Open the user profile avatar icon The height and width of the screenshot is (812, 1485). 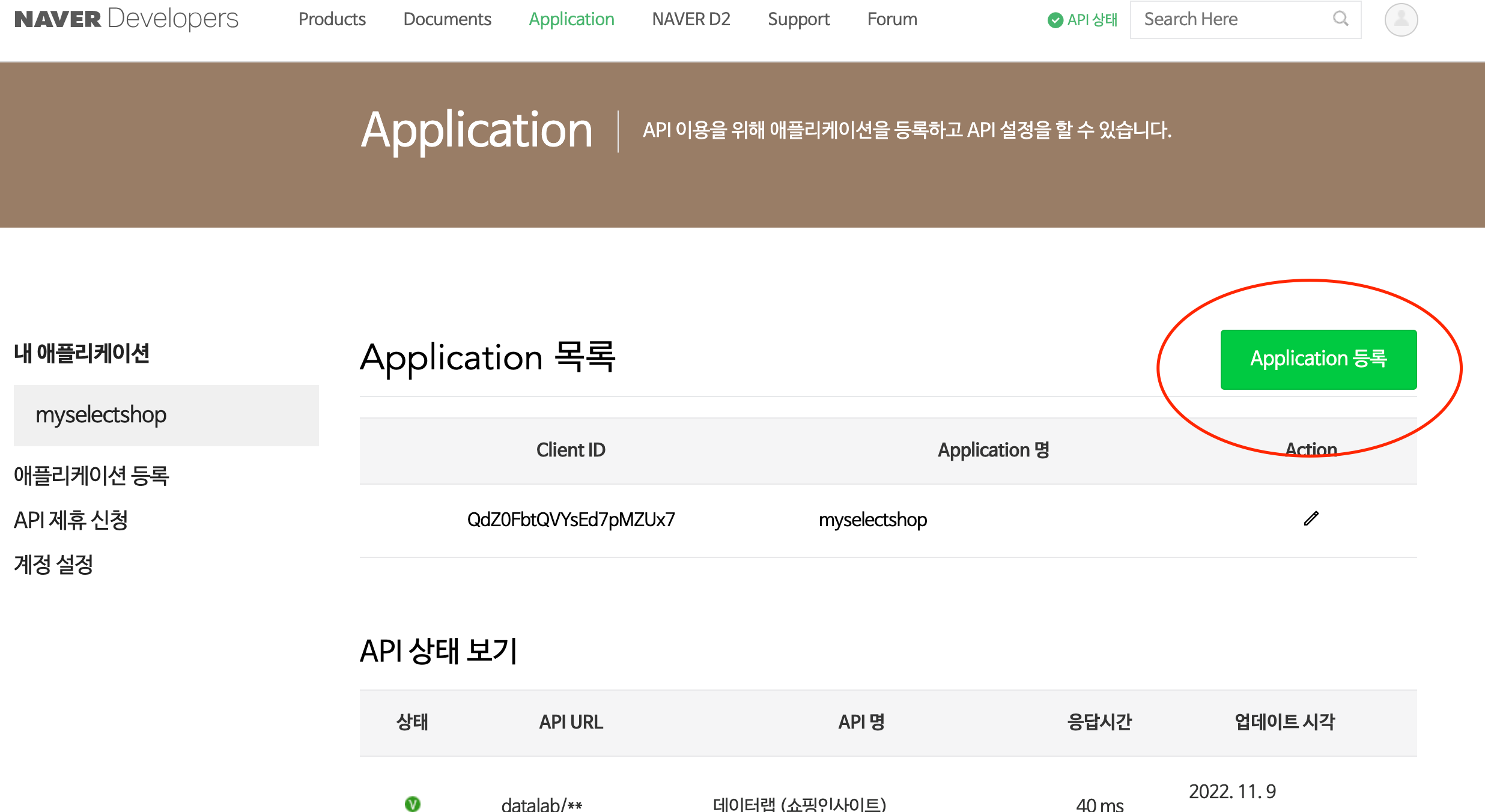1401,20
